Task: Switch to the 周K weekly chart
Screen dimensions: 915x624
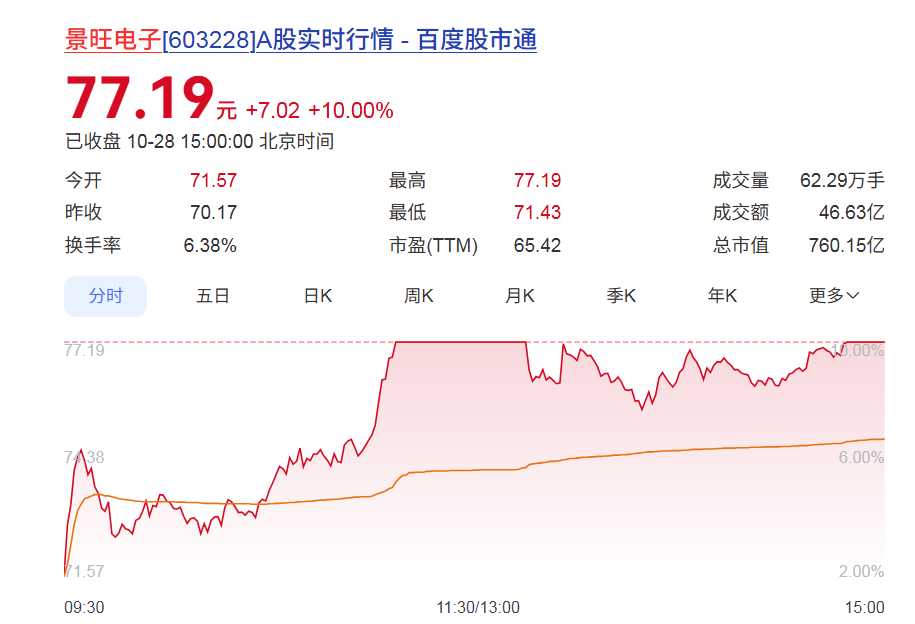Action: point(418,296)
